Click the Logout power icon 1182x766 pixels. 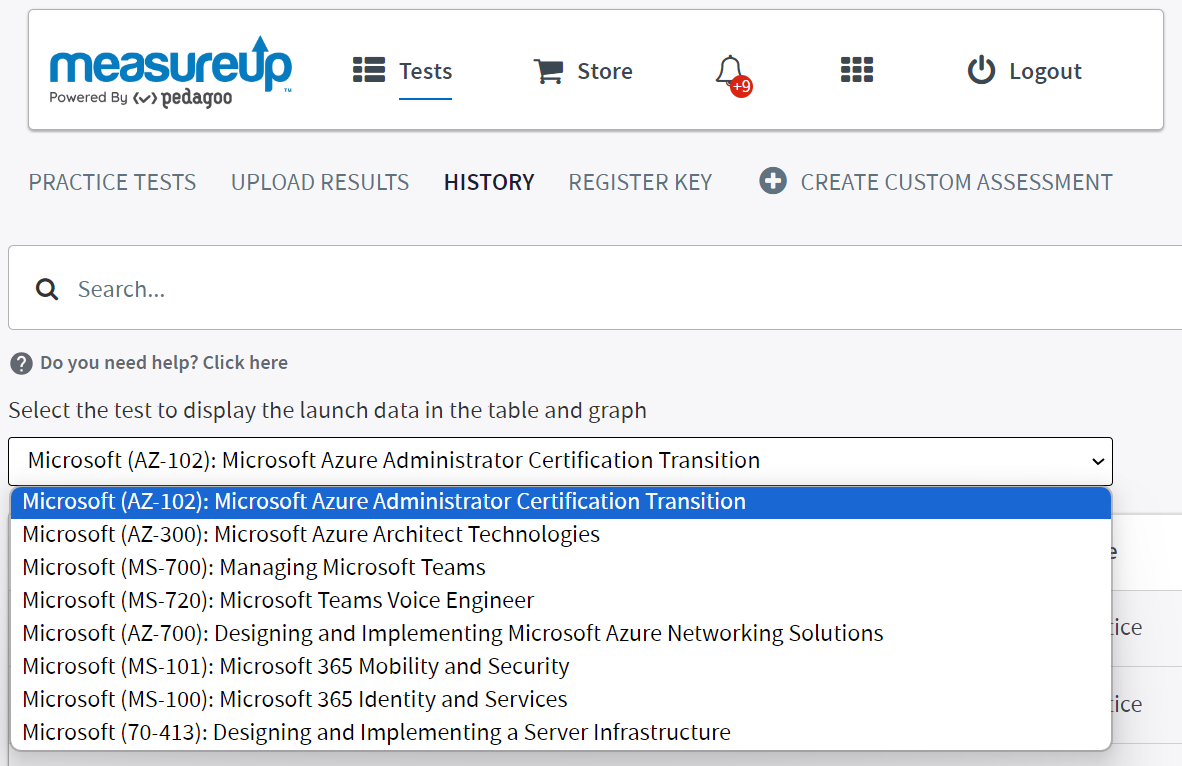981,71
